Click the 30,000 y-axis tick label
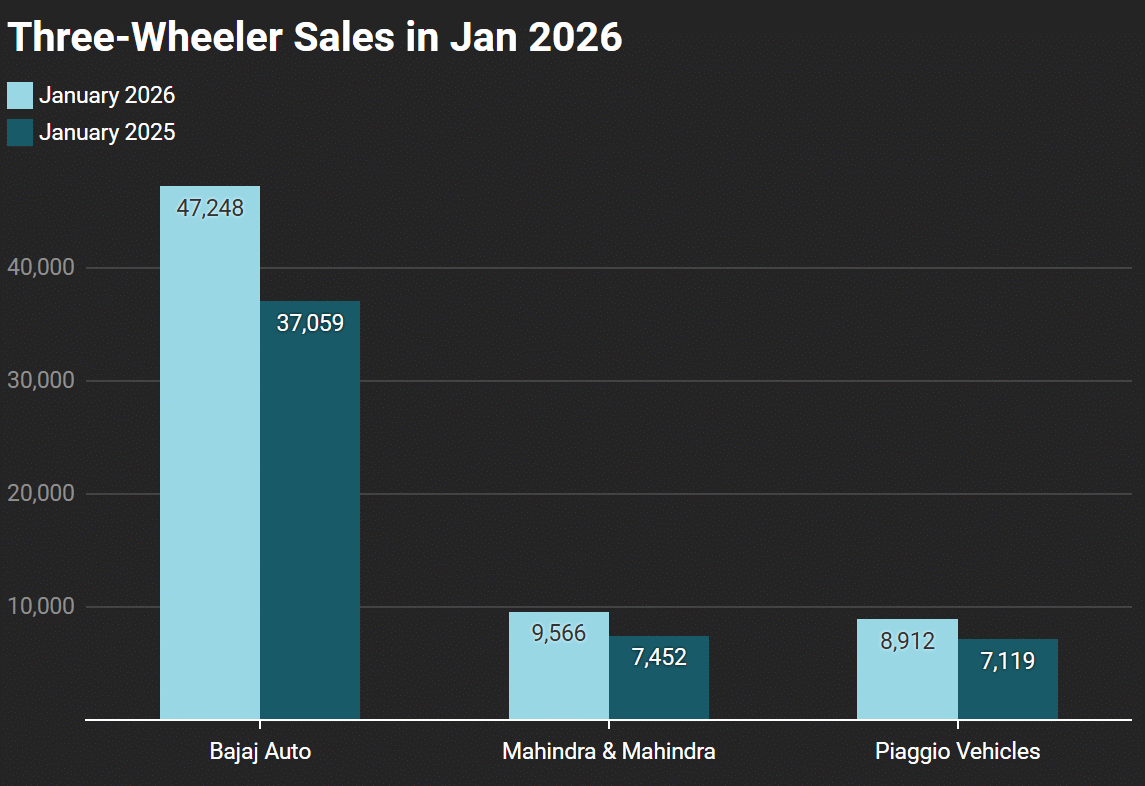 pos(41,381)
